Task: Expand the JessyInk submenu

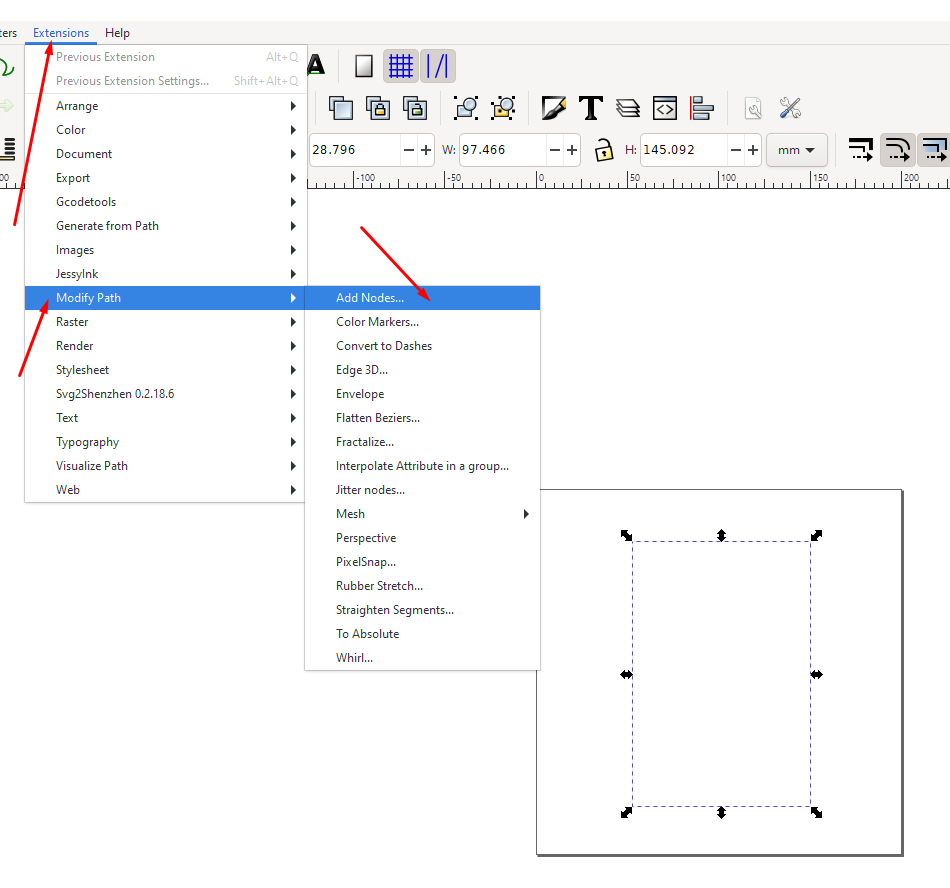Action: (x=165, y=274)
